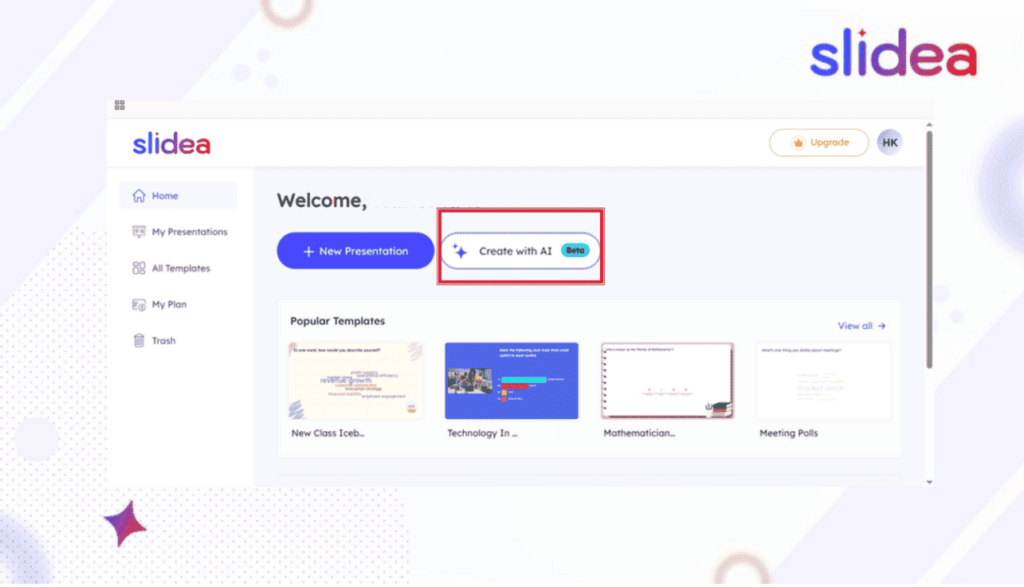Screen dimensions: 1024x587
Task: Click the 'Technology In ..' template title
Action: tap(482, 433)
